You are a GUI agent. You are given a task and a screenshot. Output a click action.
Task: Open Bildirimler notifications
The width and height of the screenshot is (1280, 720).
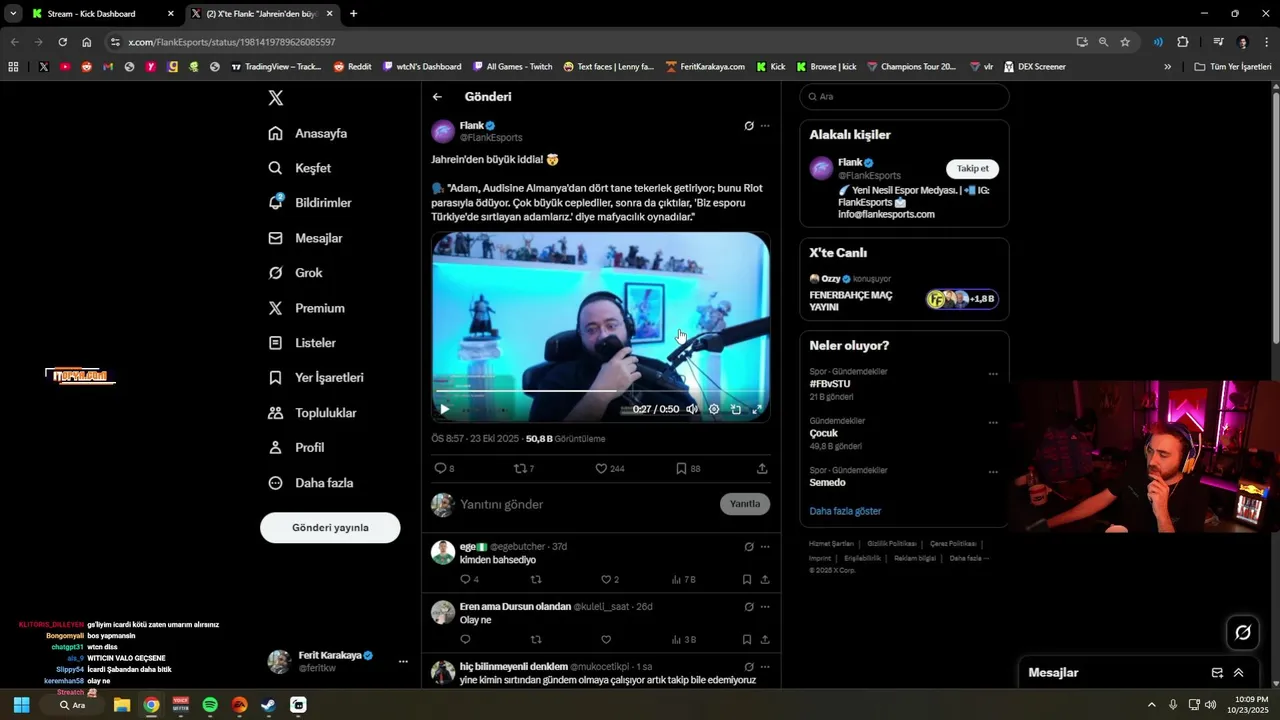coord(310,203)
